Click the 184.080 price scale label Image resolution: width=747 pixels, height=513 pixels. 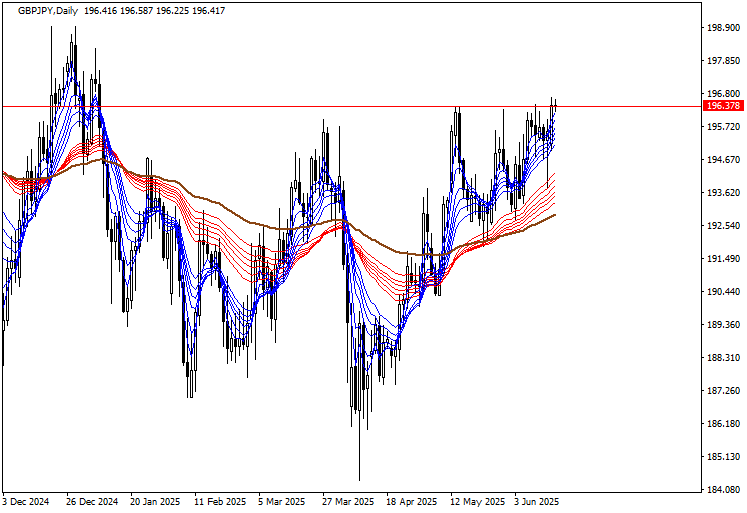[x=723, y=490]
